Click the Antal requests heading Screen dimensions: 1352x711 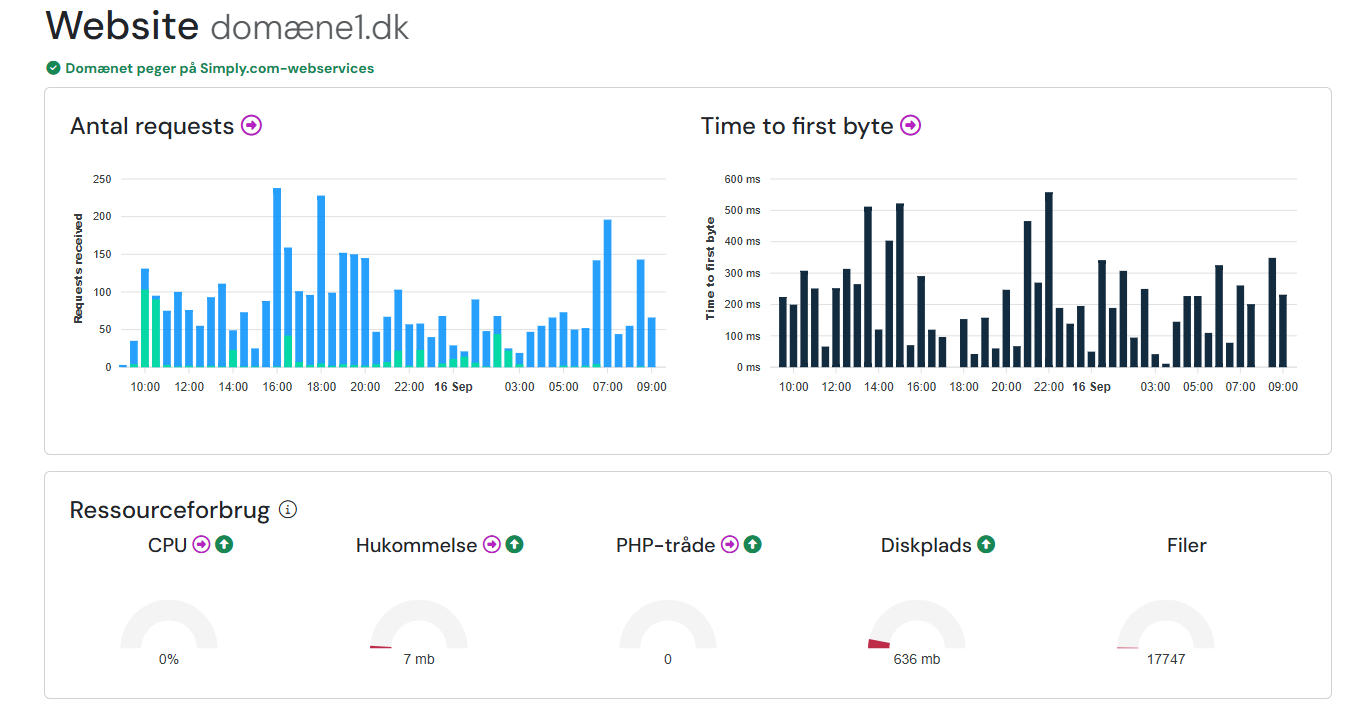coord(152,126)
